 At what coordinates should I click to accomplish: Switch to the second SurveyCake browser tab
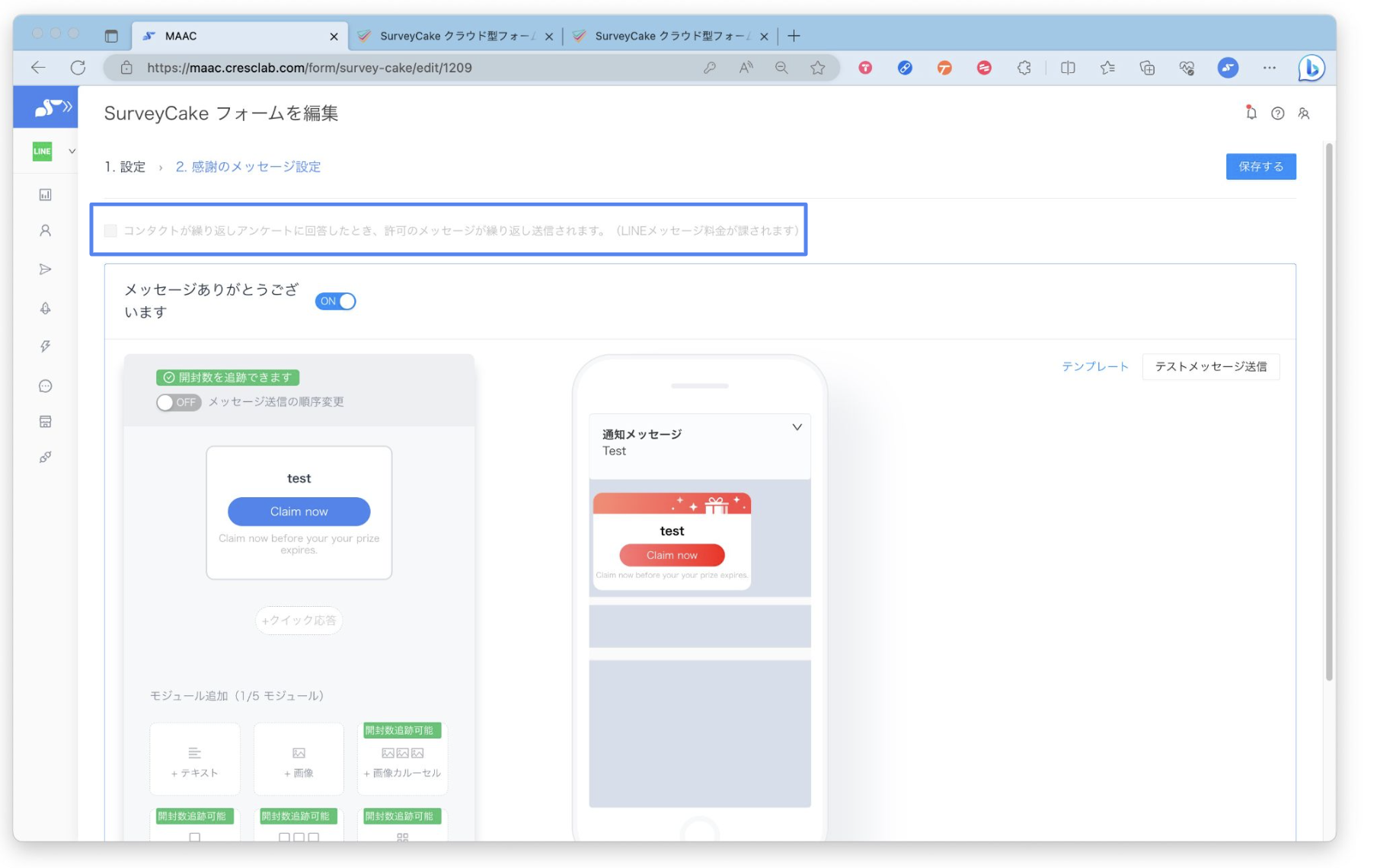(x=455, y=36)
